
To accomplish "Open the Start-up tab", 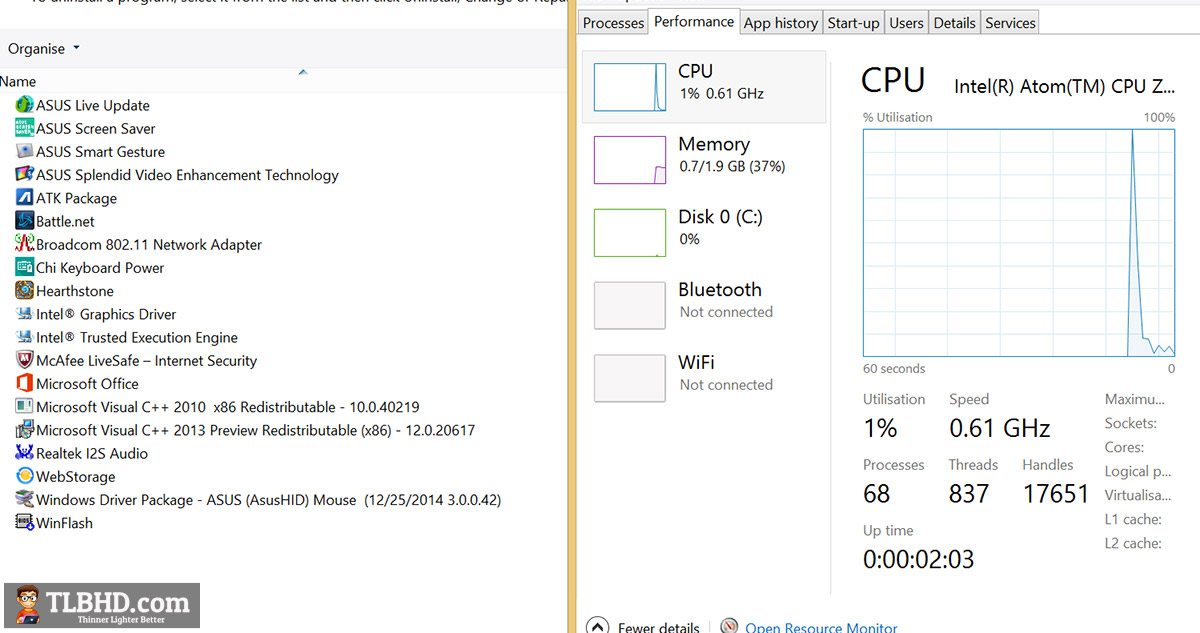I will 854,22.
